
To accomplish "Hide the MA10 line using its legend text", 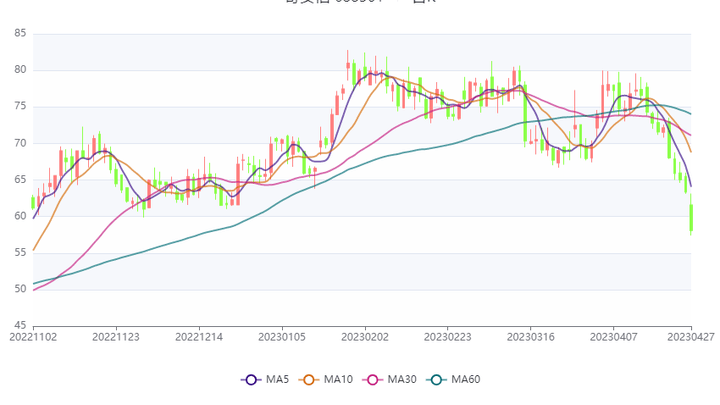I will click(x=339, y=379).
